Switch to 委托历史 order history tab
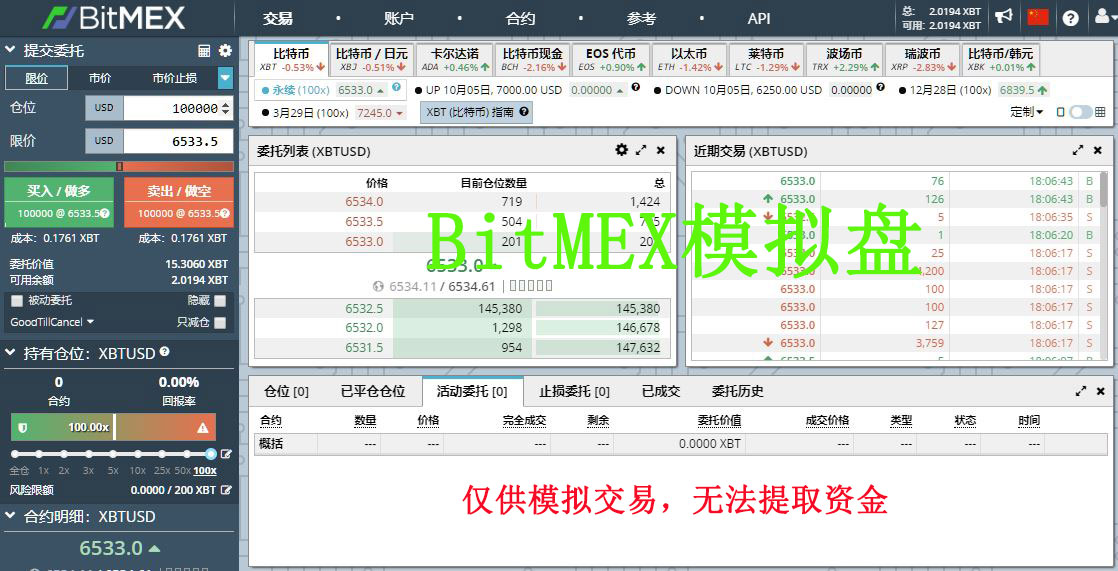Screen dimensions: 1118x571 point(737,391)
